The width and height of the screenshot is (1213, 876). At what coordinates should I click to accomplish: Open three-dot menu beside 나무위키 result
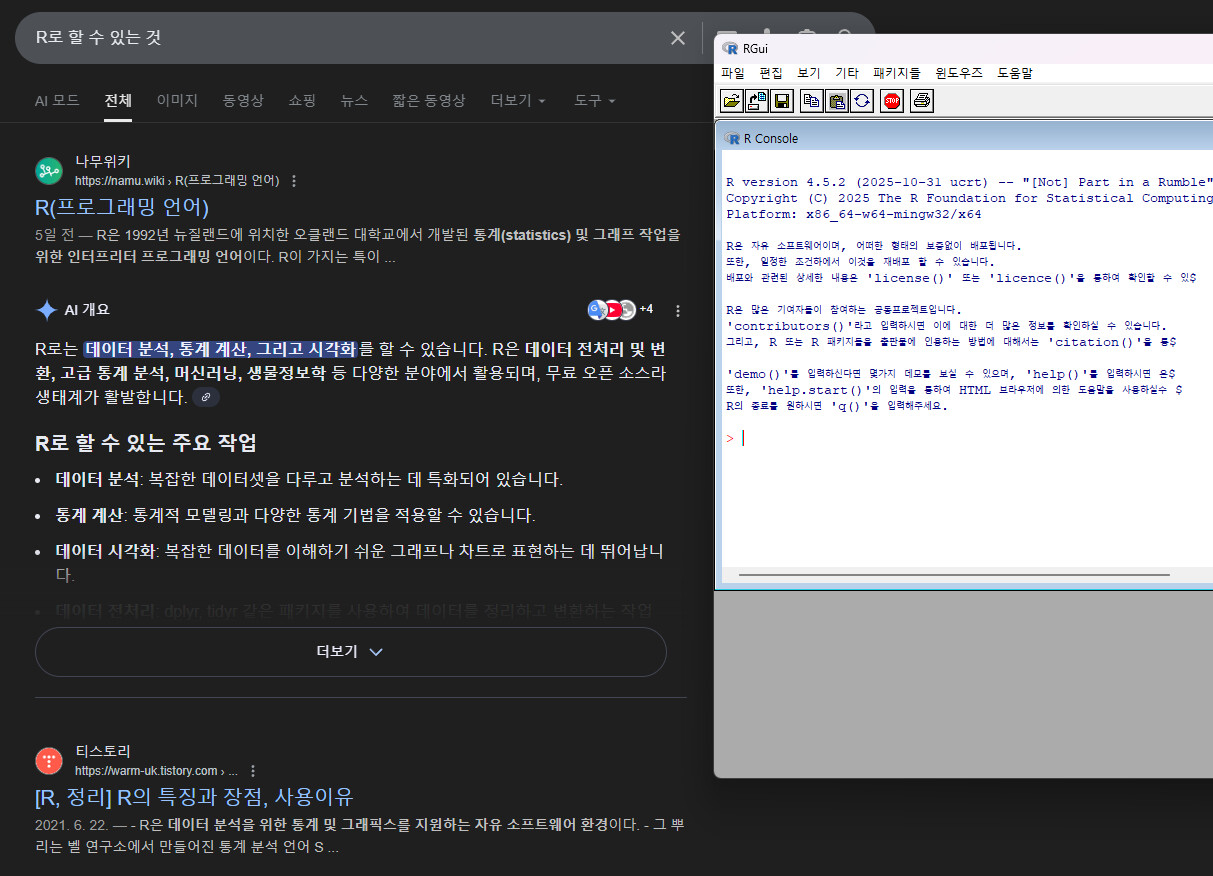pos(294,181)
